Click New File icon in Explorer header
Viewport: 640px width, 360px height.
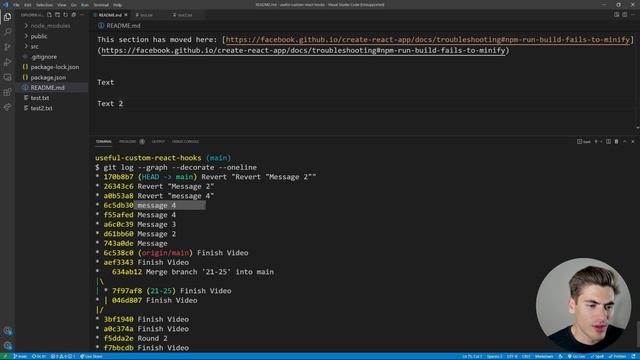(49, 15)
